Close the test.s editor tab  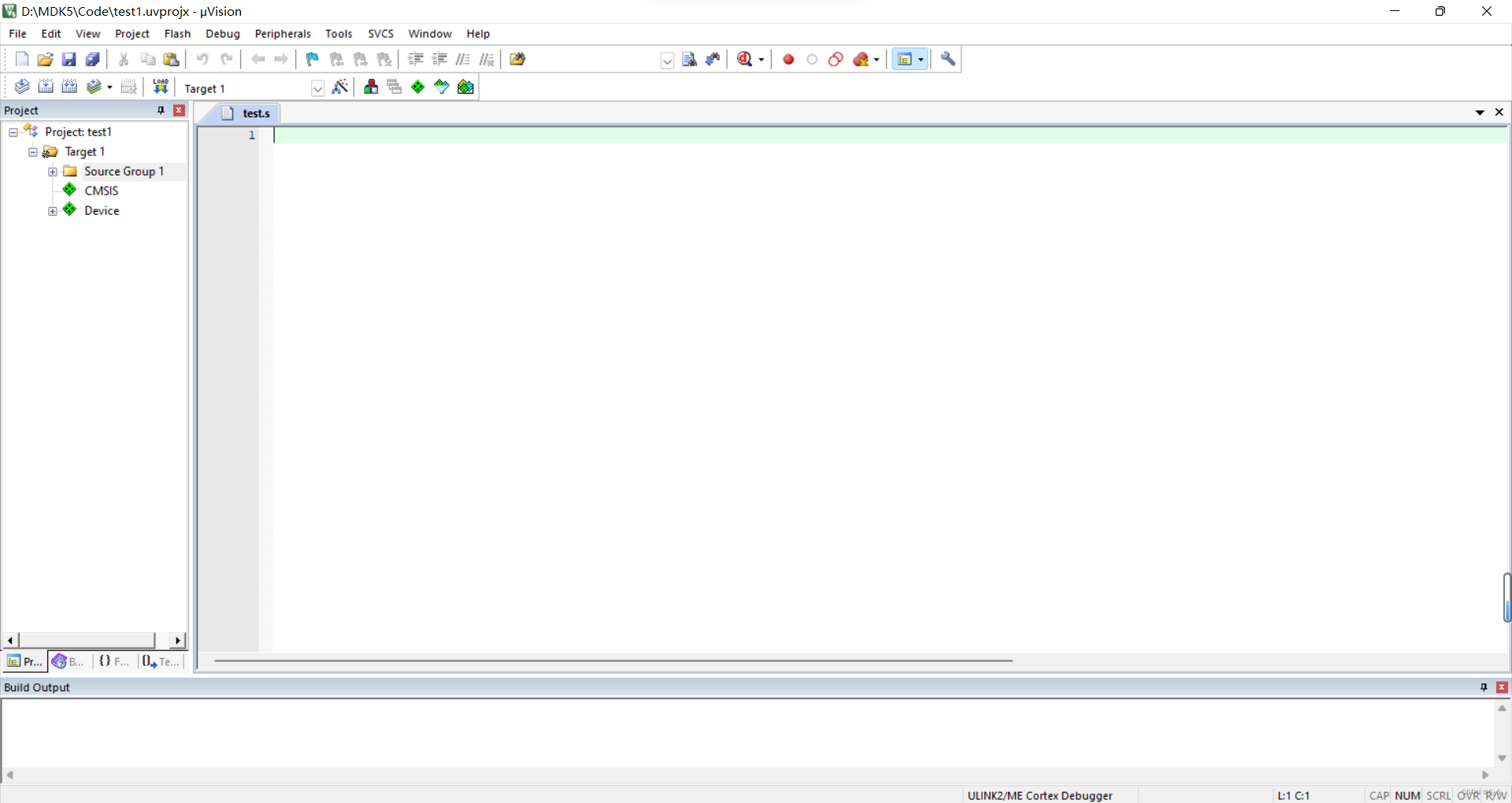coord(1499,113)
